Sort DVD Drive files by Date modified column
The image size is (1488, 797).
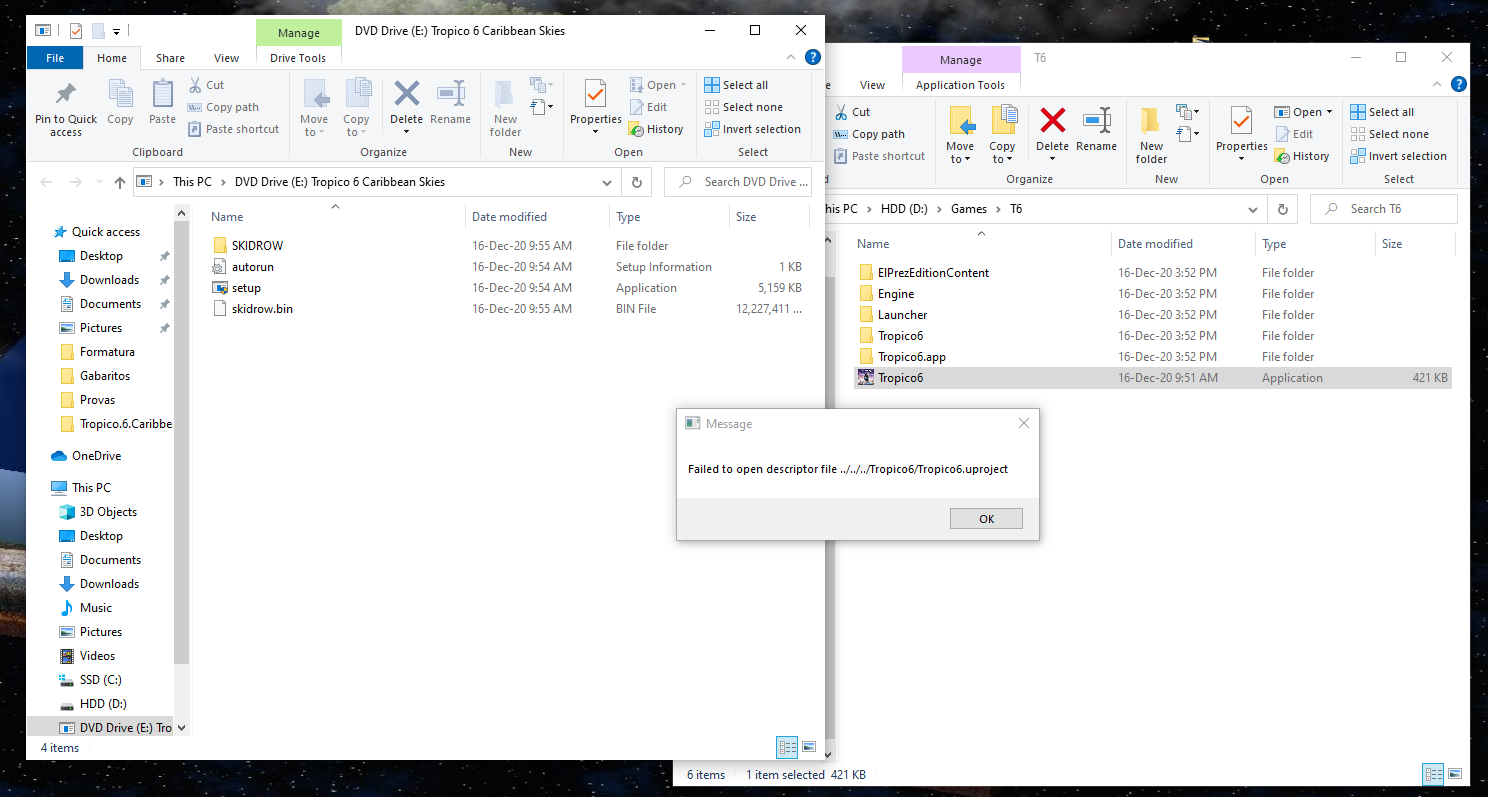pyautogui.click(x=537, y=217)
